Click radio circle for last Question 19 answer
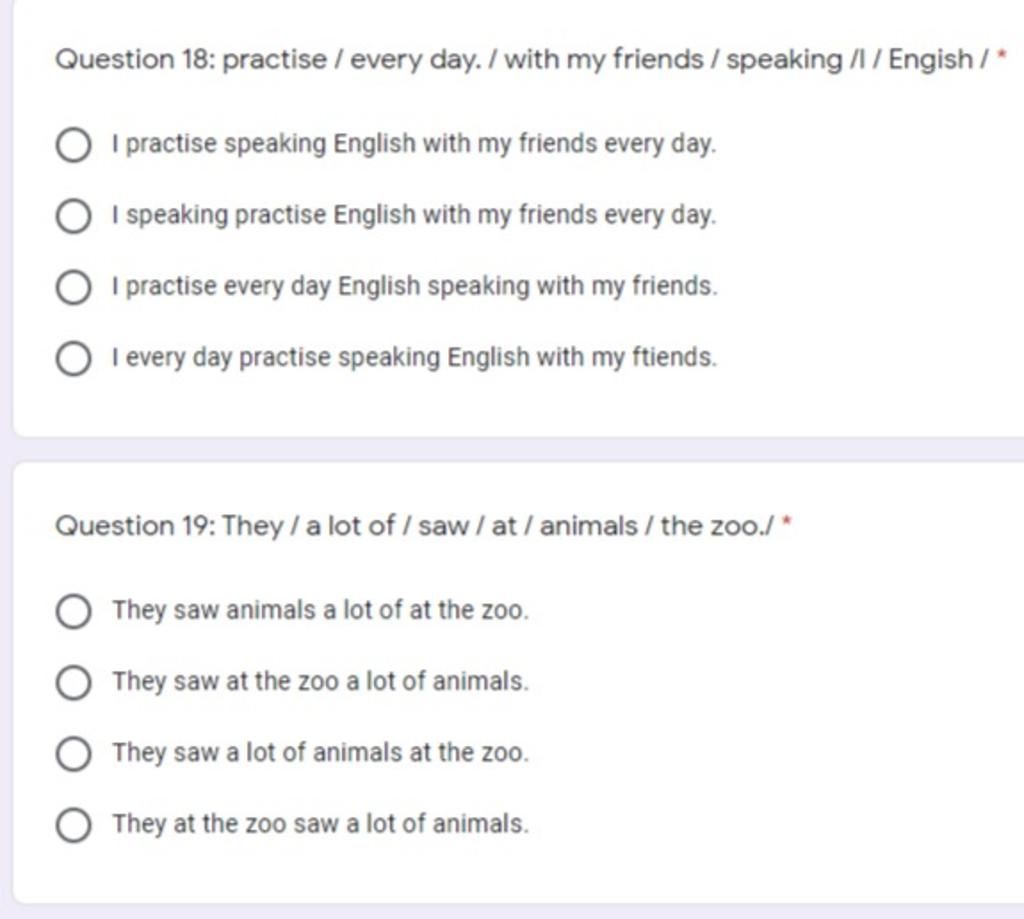The height and width of the screenshot is (919, 1024). (x=73, y=825)
